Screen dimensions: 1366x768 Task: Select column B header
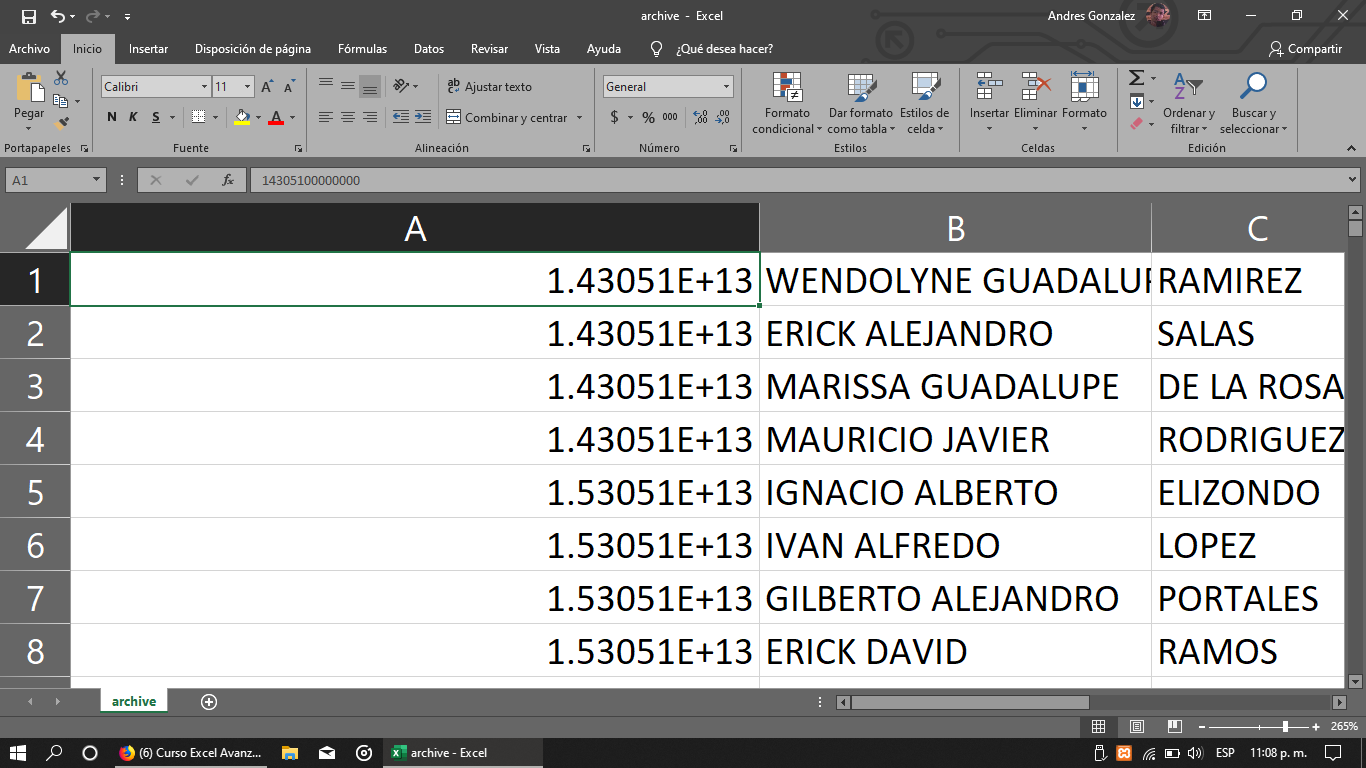(x=955, y=228)
